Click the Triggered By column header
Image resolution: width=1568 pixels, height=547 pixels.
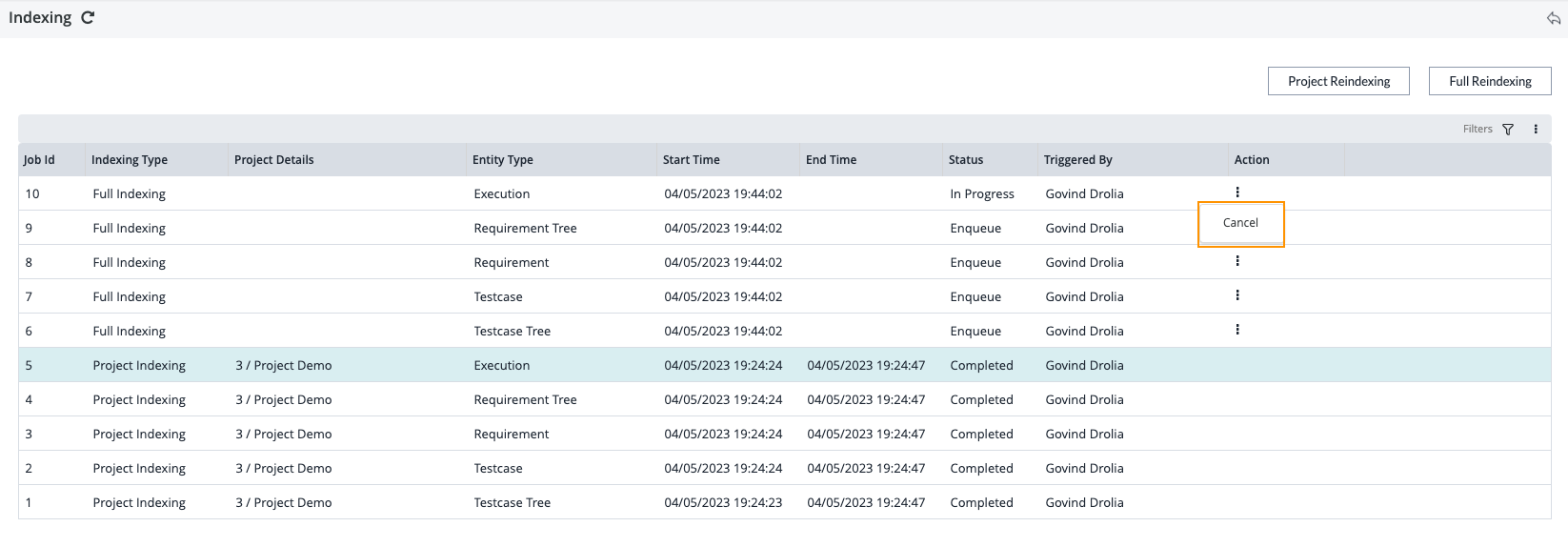pos(1078,160)
